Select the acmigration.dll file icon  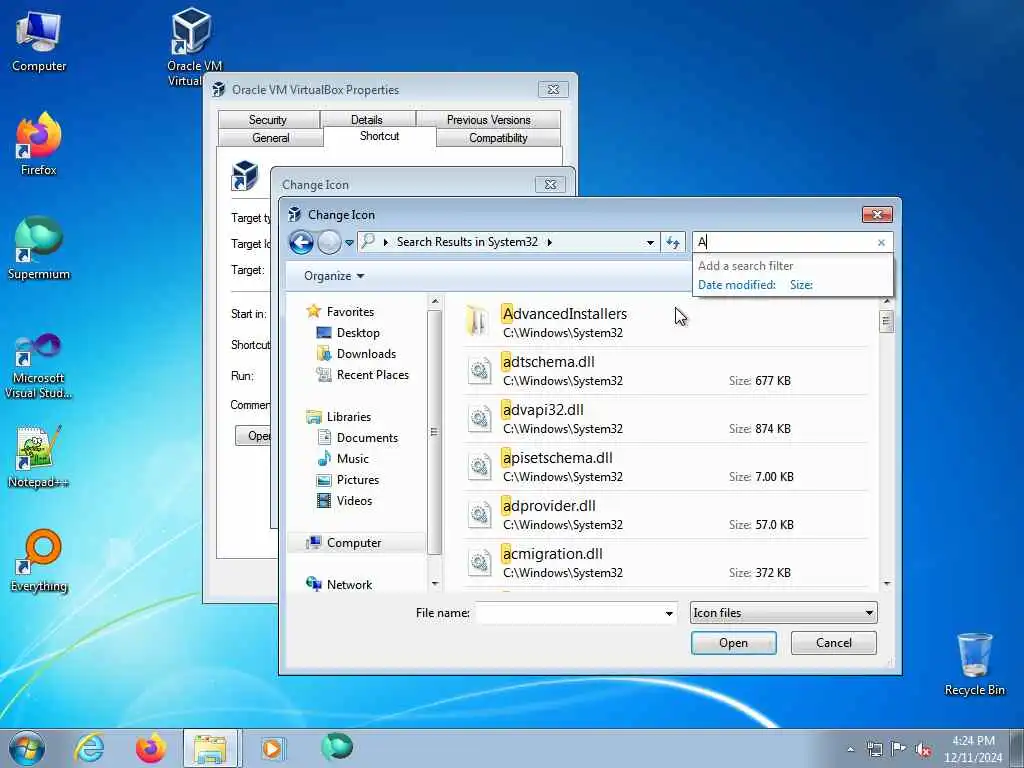click(x=479, y=562)
